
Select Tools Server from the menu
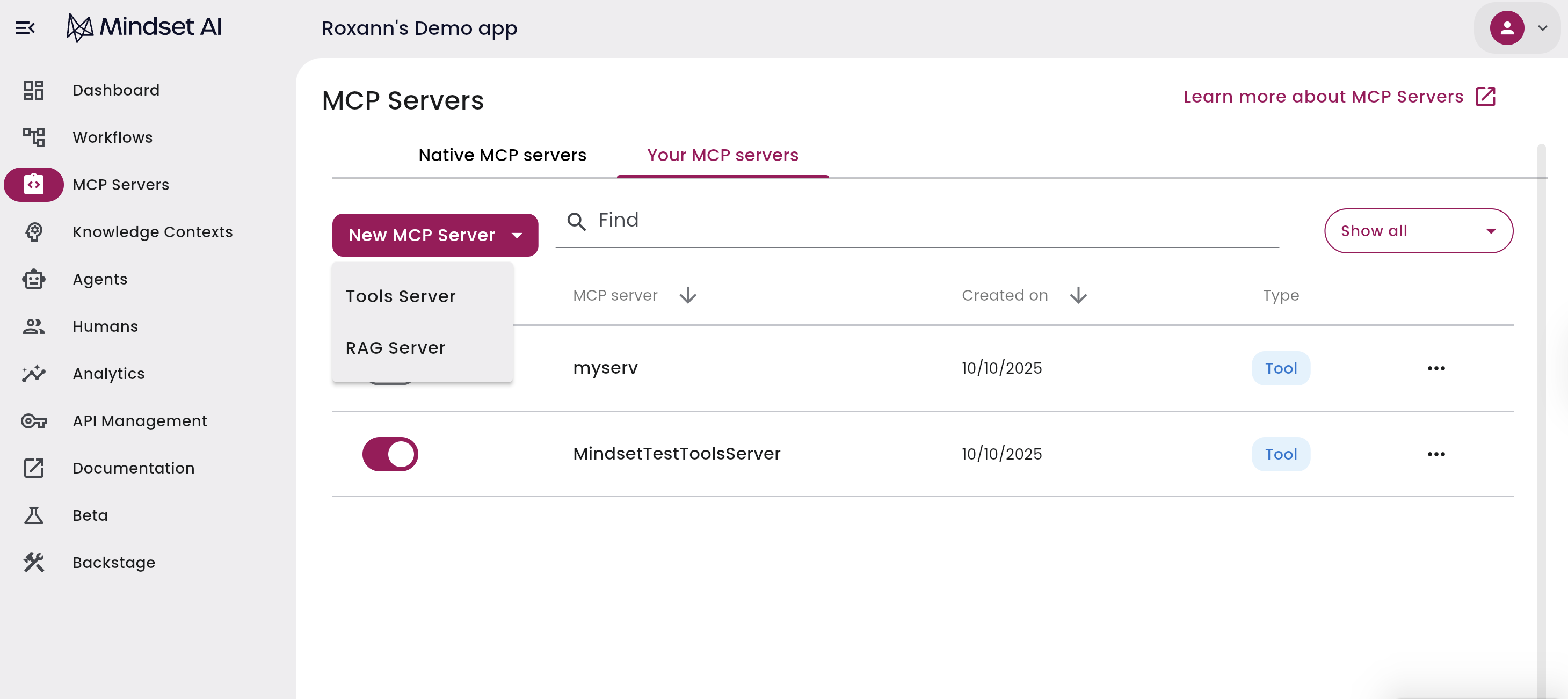(401, 296)
